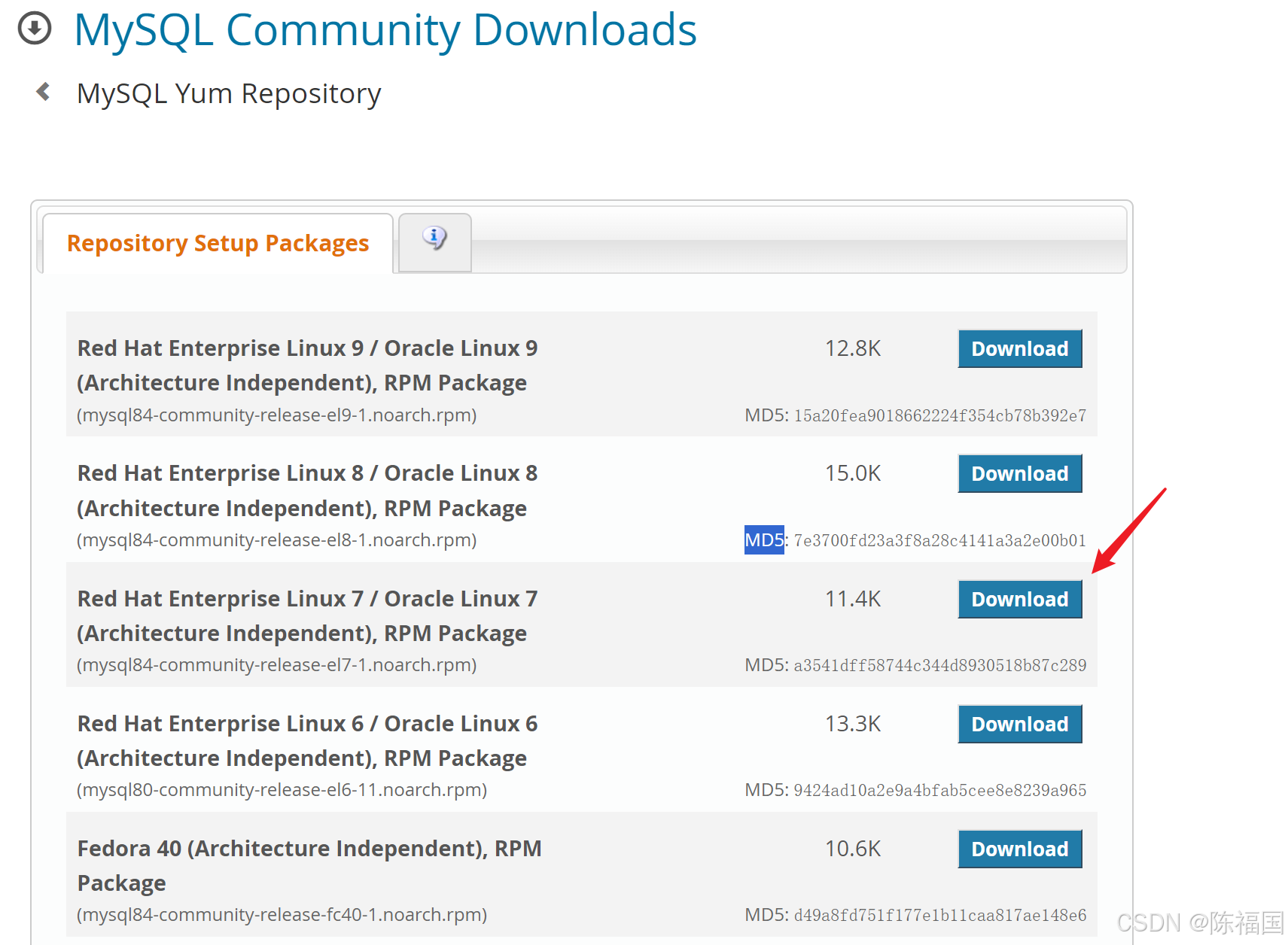Click the 12.8K file size value
The image size is (1288, 945).
click(853, 348)
